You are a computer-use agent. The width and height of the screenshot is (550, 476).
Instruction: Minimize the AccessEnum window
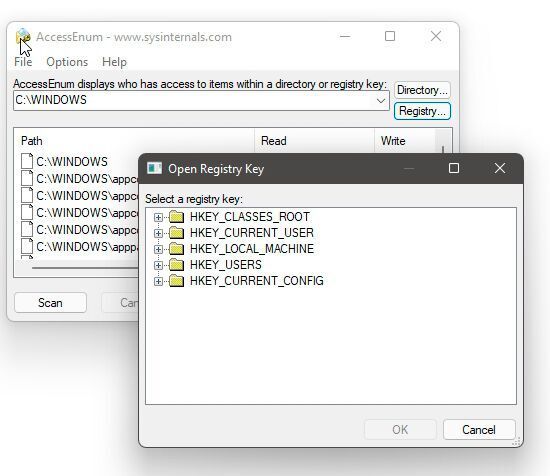point(345,36)
